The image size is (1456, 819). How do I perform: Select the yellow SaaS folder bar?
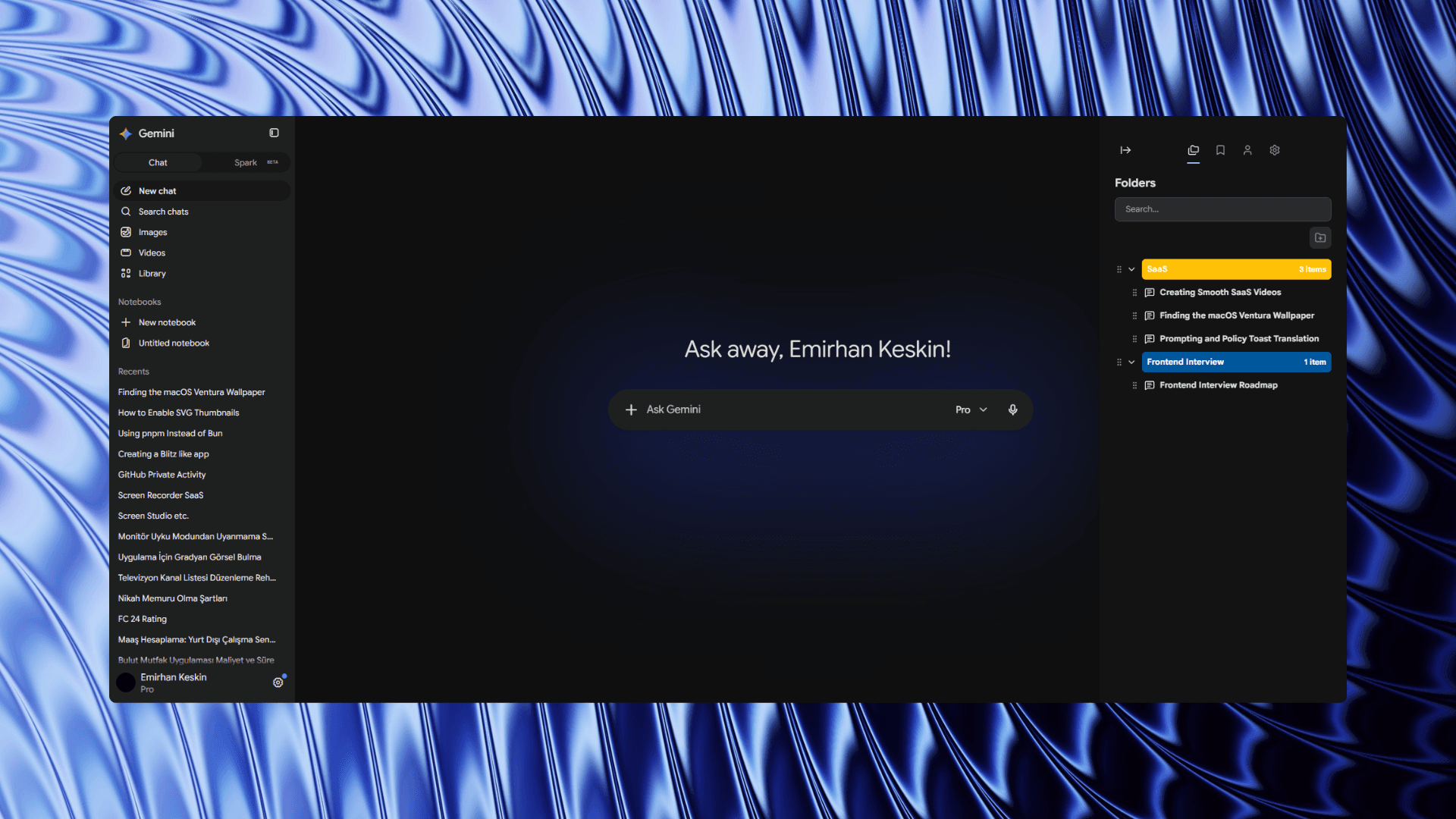[1236, 269]
